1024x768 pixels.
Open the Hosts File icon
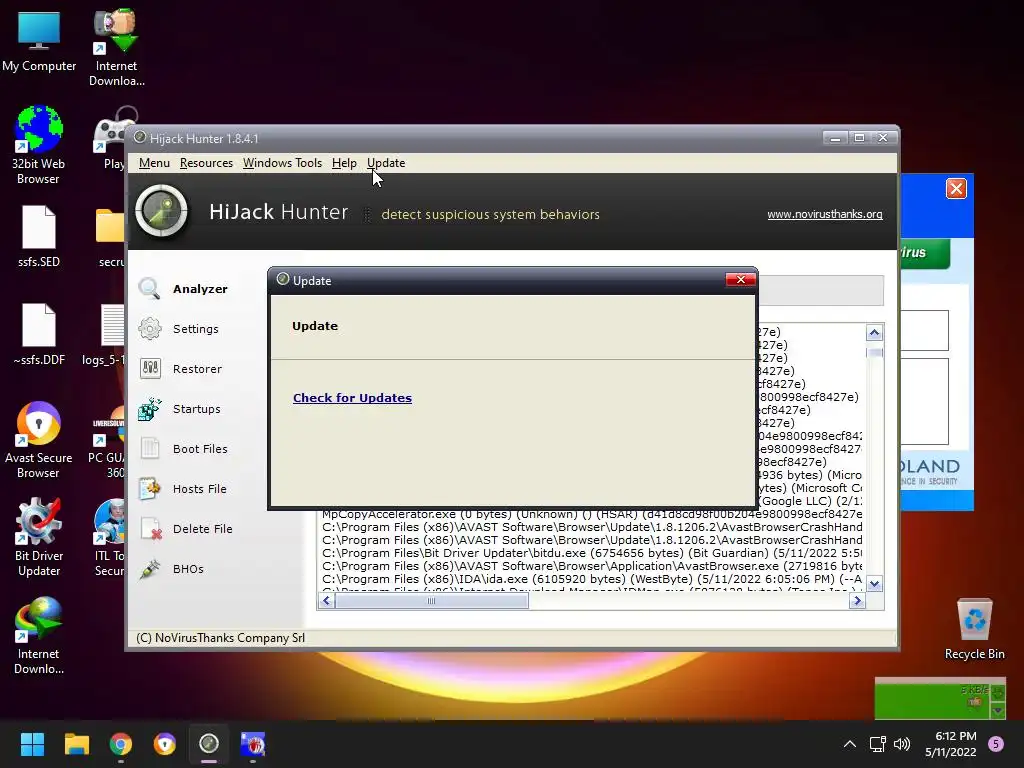coord(150,488)
